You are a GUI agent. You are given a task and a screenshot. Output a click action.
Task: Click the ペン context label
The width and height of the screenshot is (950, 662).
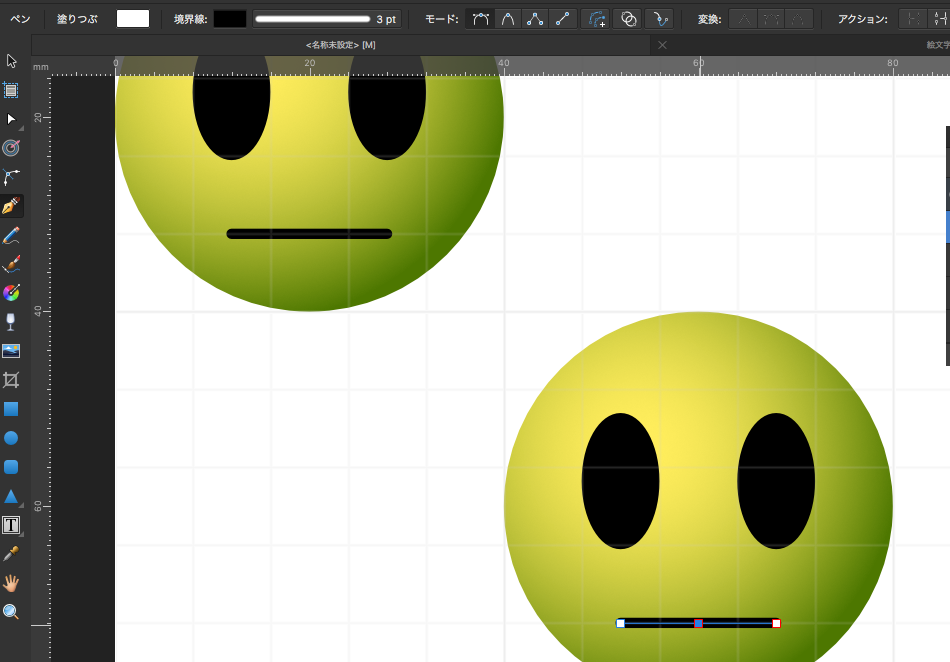(20, 19)
